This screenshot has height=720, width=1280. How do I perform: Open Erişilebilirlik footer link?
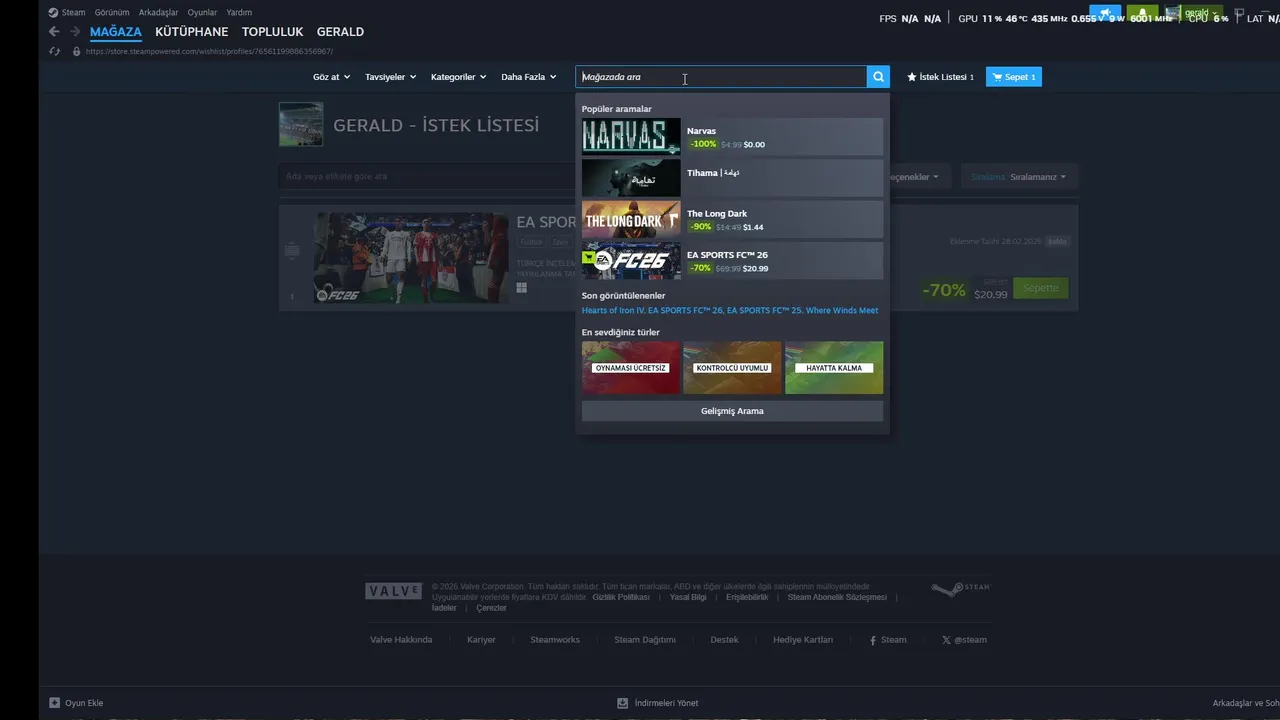point(747,597)
